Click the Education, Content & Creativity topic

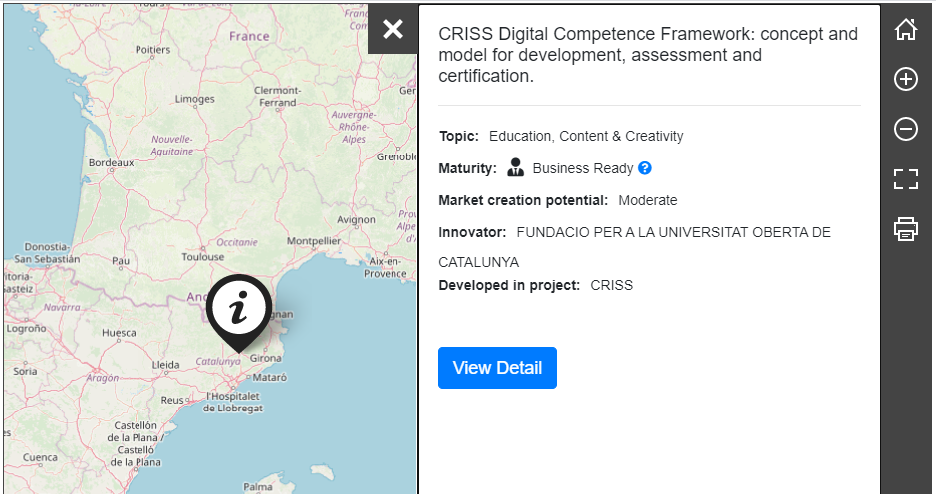(586, 136)
